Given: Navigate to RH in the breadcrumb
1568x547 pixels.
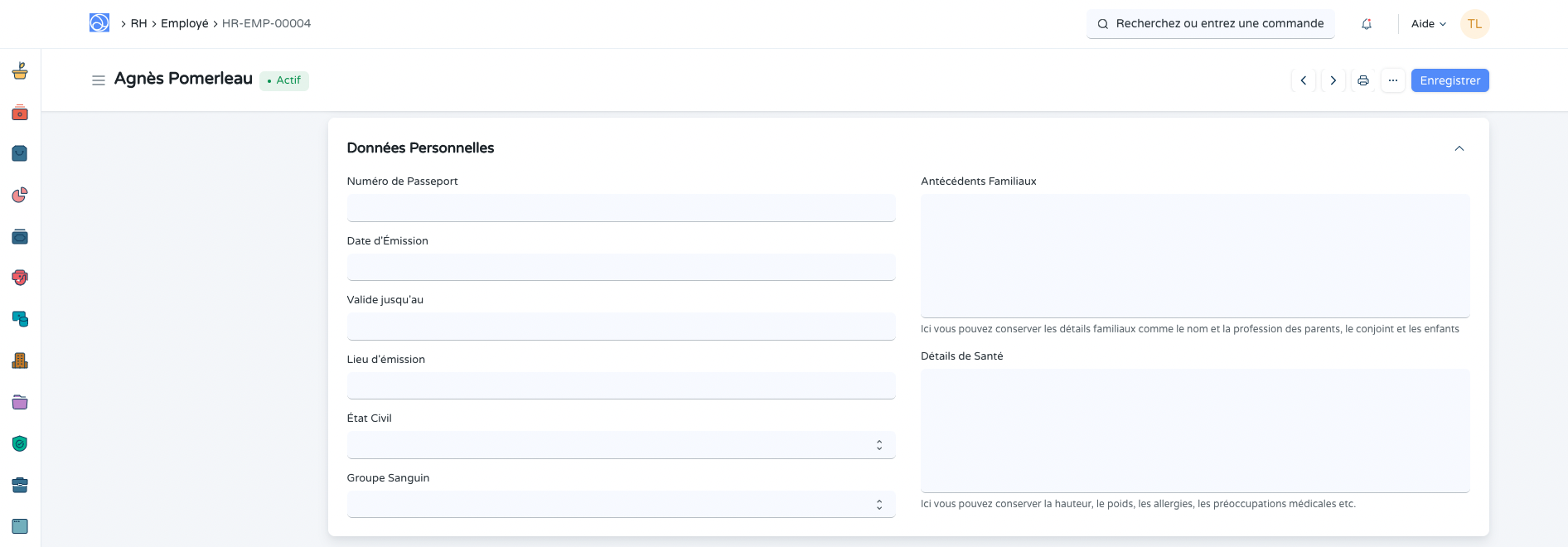Looking at the screenshot, I should click(x=138, y=23).
